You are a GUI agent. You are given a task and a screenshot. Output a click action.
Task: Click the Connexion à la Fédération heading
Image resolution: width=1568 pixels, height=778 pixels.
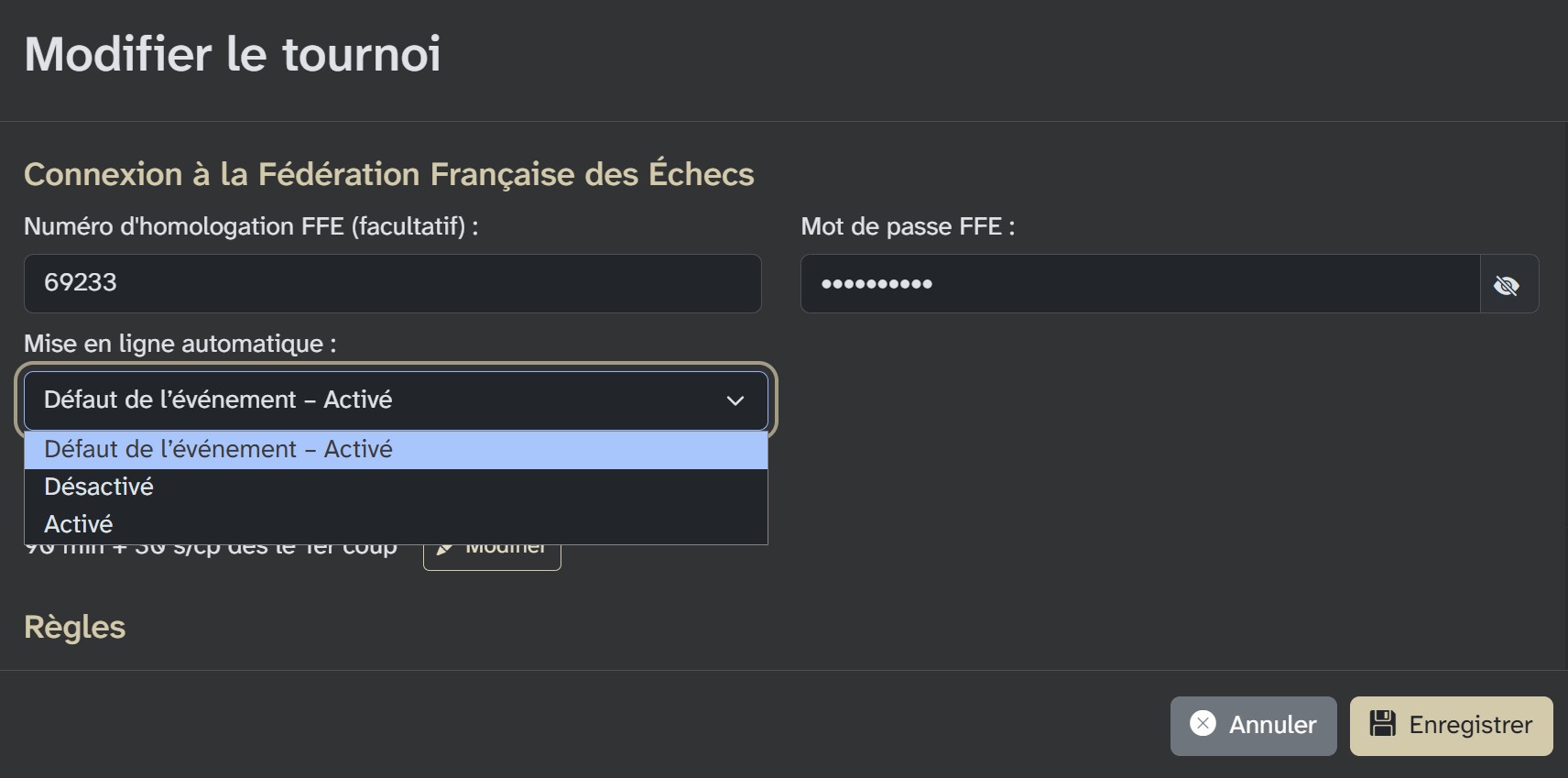click(x=388, y=173)
